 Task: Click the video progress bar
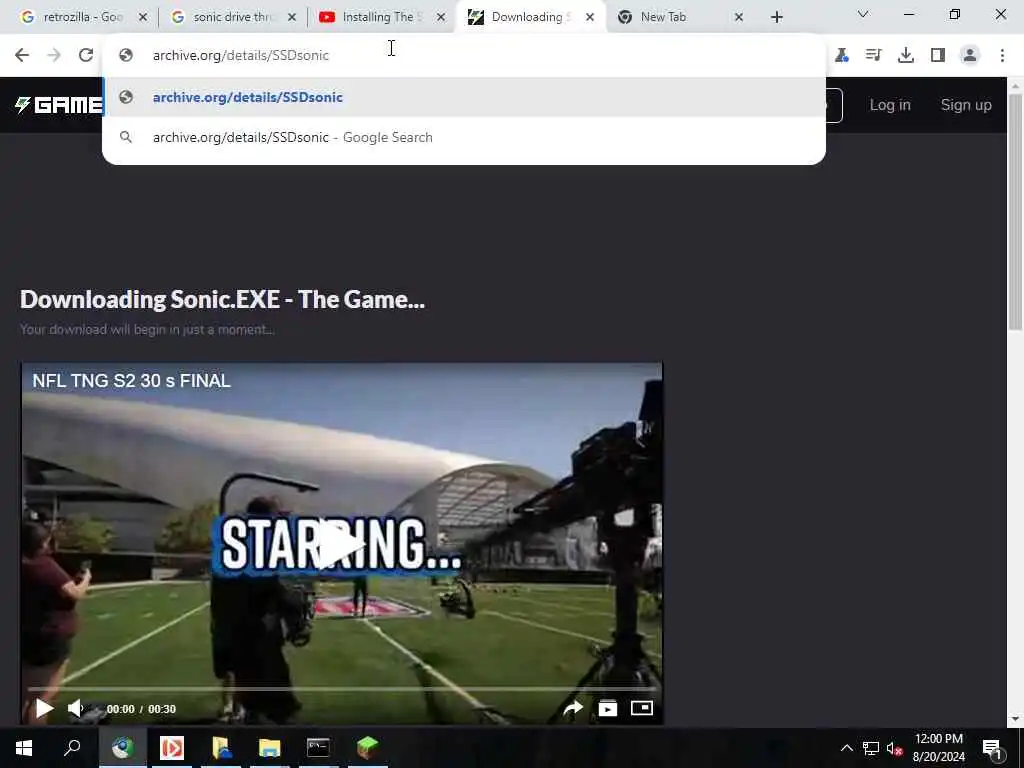[x=342, y=688]
